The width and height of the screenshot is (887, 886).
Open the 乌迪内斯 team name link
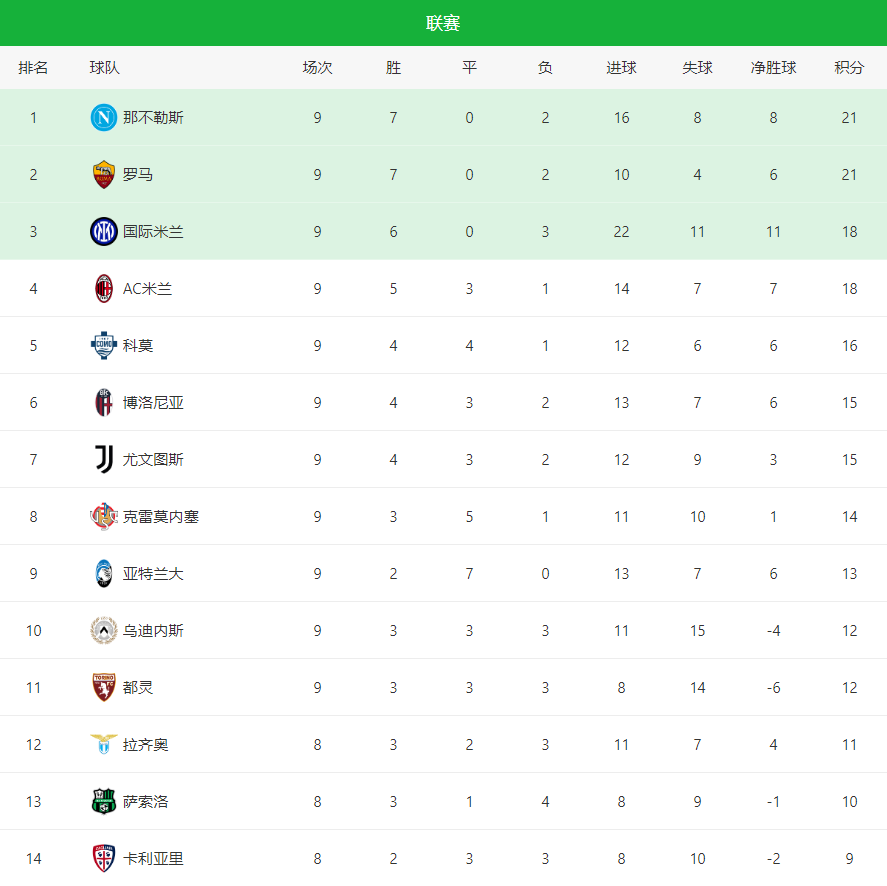click(153, 631)
